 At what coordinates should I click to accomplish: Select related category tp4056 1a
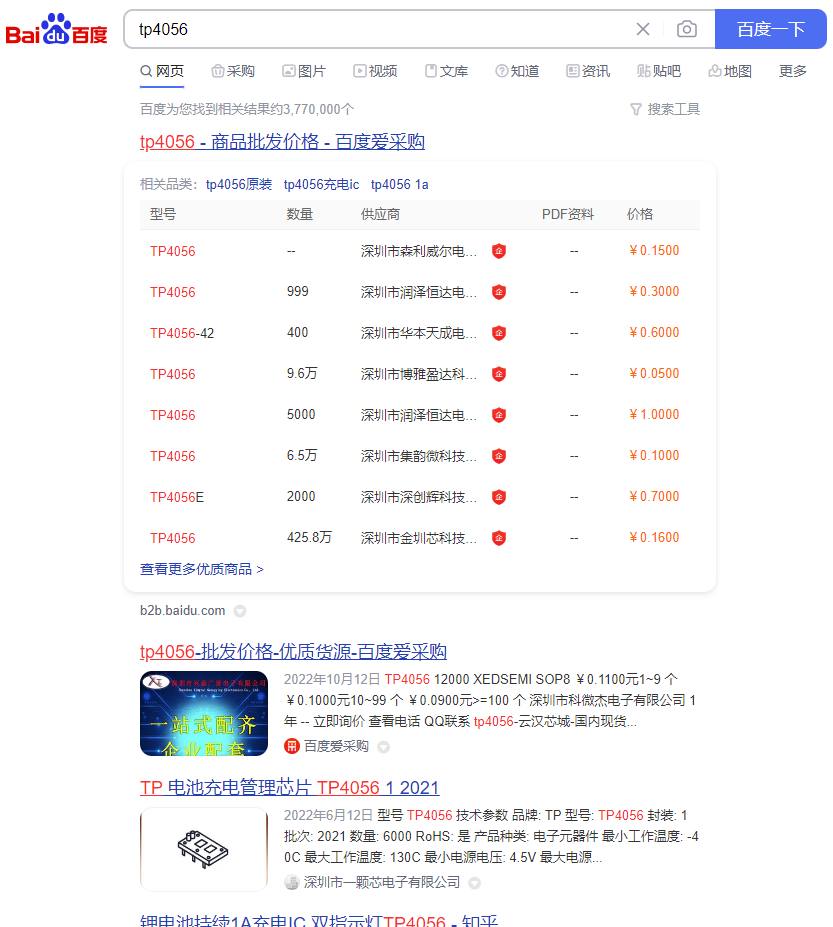click(x=400, y=184)
